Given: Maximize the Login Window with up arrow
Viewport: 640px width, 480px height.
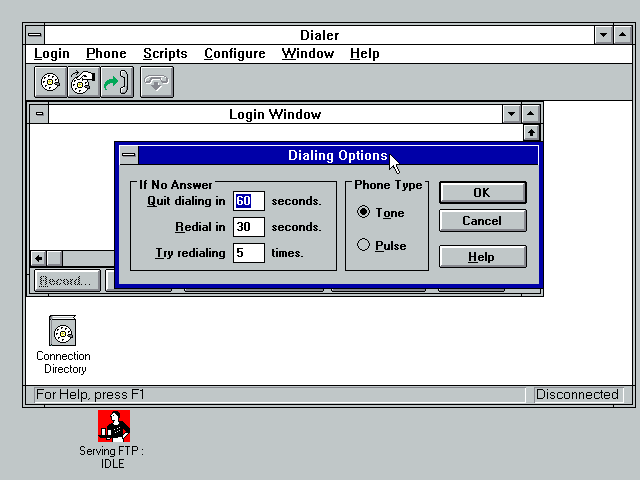Looking at the screenshot, I should tap(531, 114).
